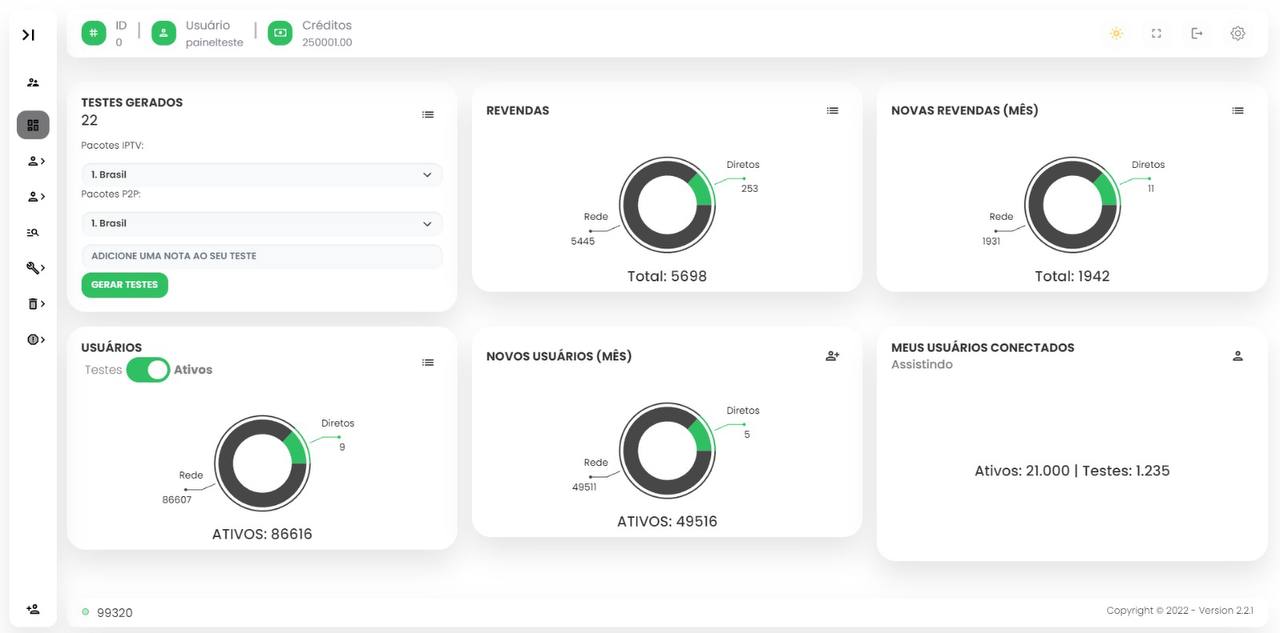Image resolution: width=1280 pixels, height=633 pixels.
Task: Toggle the Testes/Ativos switch in Usuários
Action: [148, 370]
